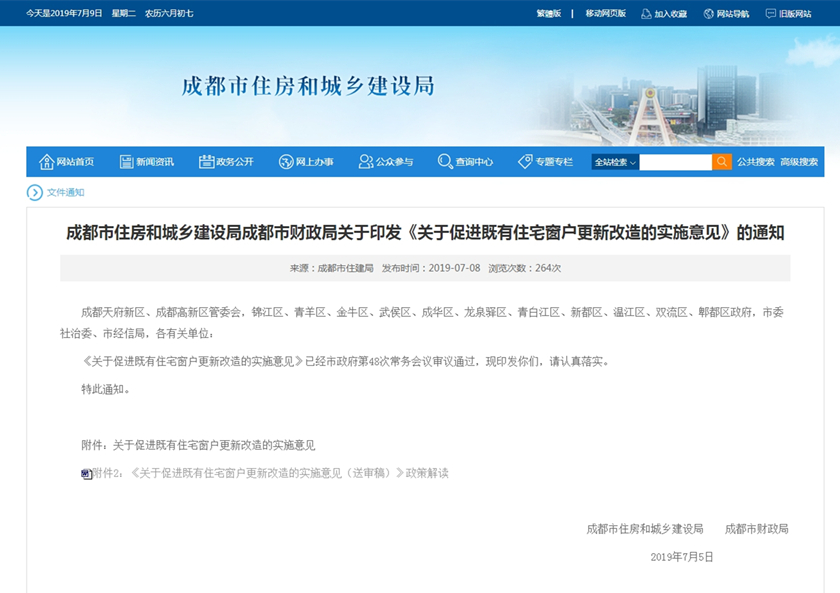840x593 pixels.
Task: Click the 特此通知。 paragraph
Action: [x=106, y=389]
